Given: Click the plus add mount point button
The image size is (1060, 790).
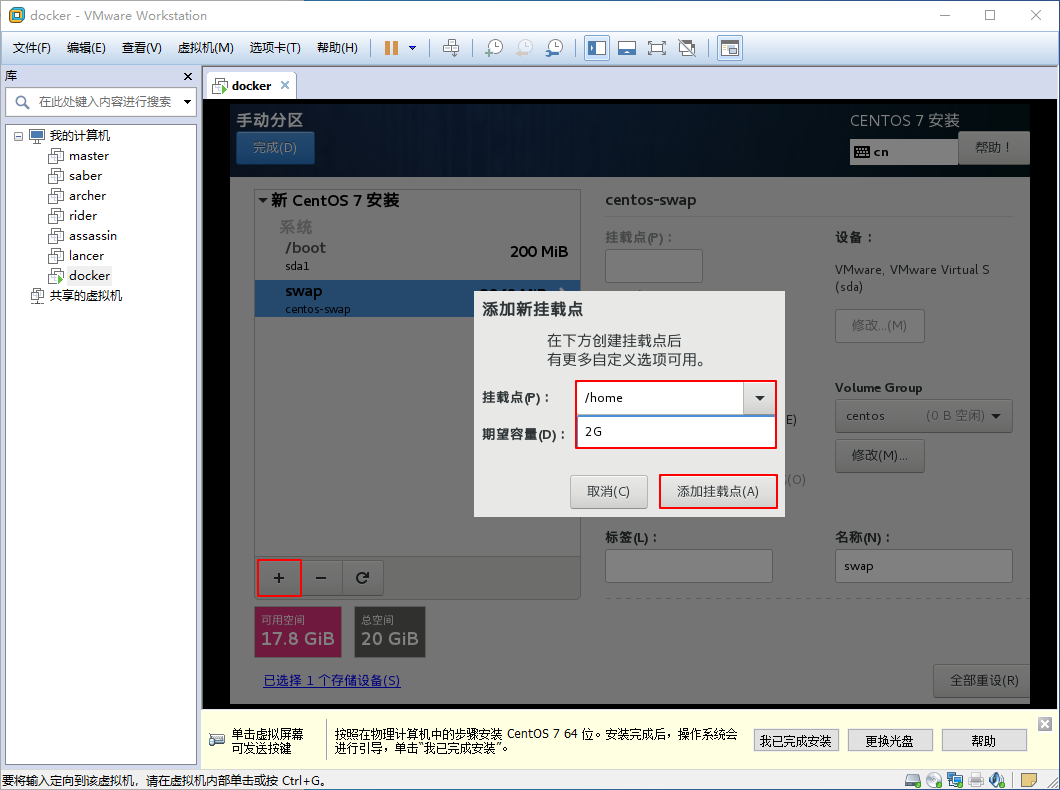Looking at the screenshot, I should [279, 577].
